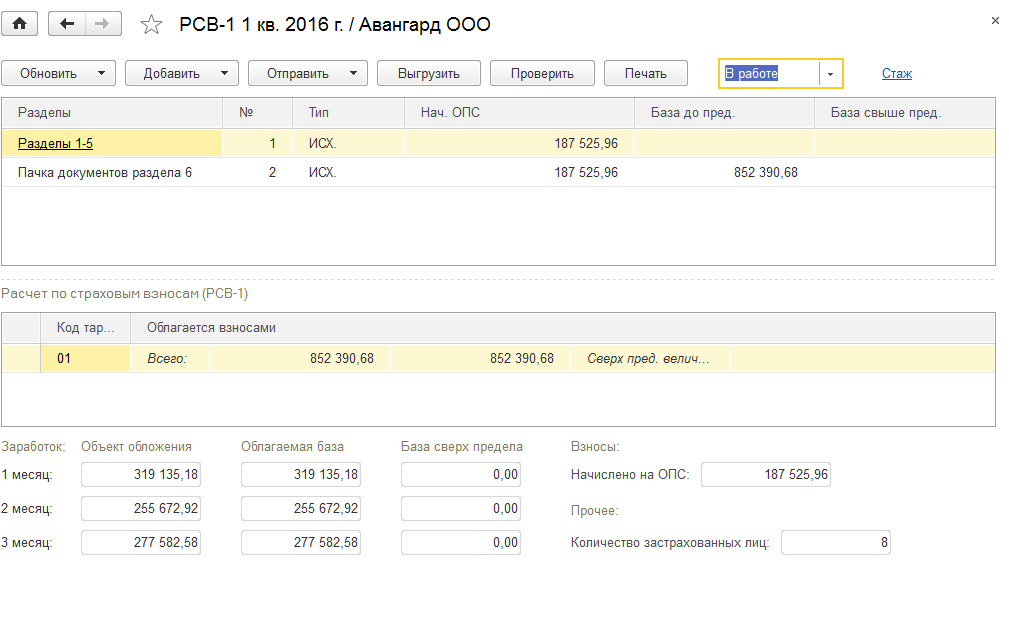Expand the Отправить dropdown arrow
The width and height of the screenshot is (1009, 628).
point(353,73)
